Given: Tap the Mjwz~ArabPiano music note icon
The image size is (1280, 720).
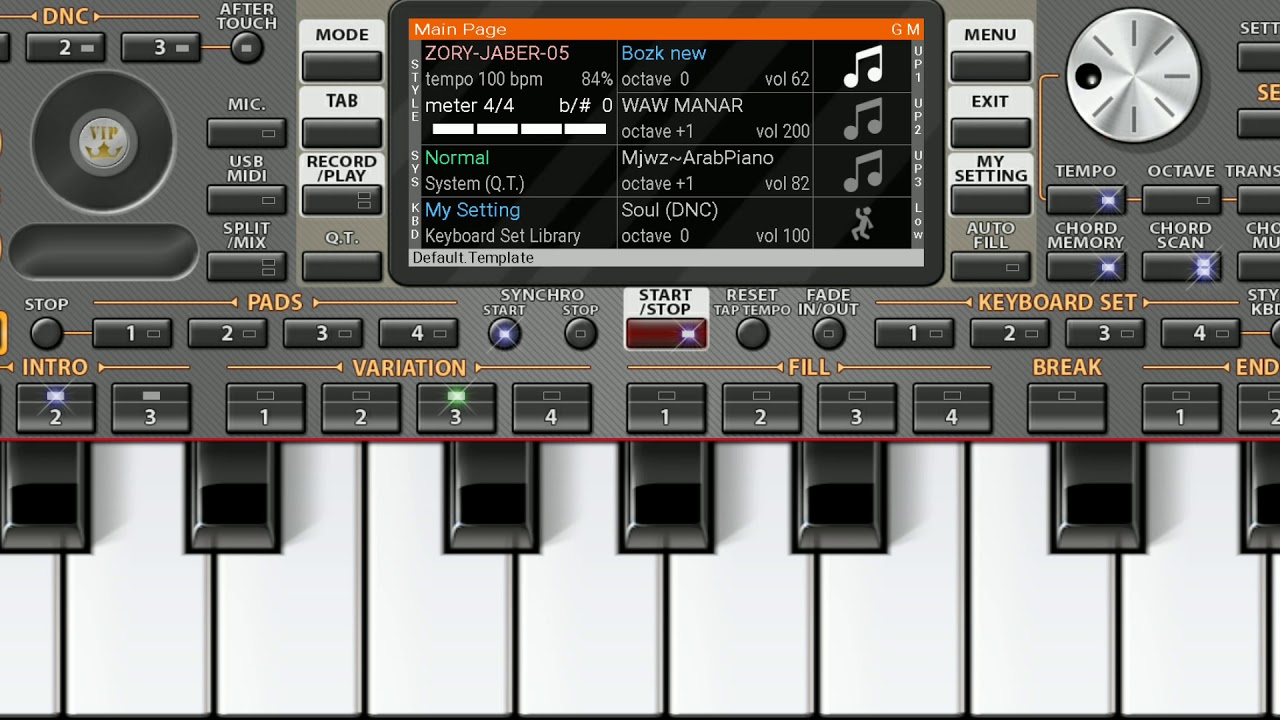Looking at the screenshot, I should [x=862, y=171].
